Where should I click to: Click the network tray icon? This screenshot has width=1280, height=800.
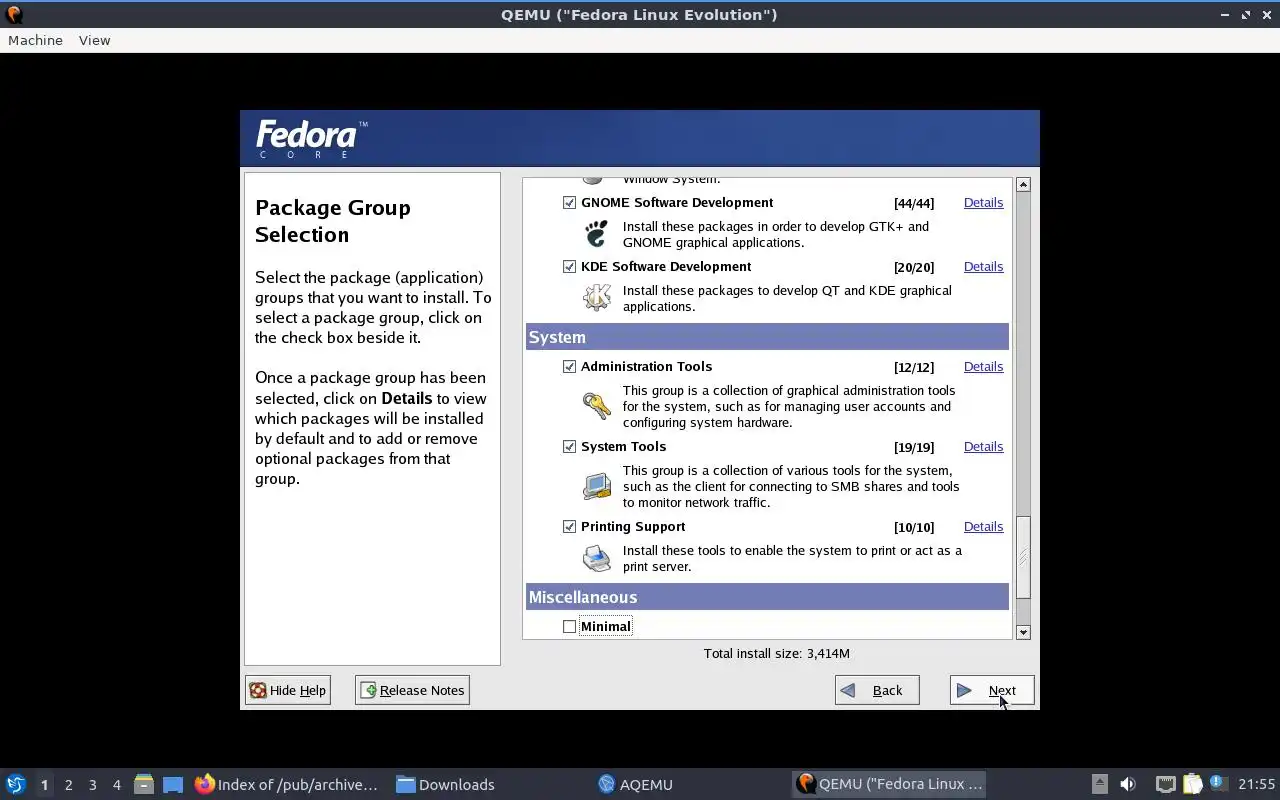click(x=1165, y=784)
